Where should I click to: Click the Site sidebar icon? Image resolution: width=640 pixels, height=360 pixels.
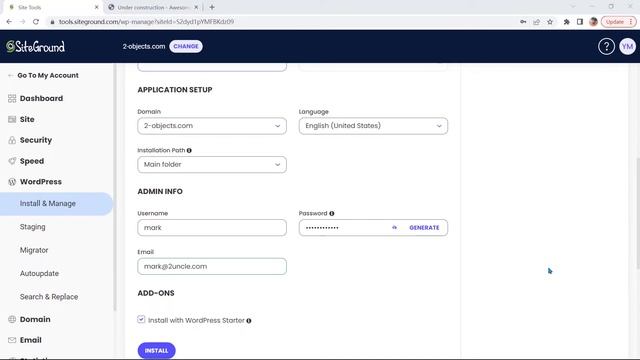tap(12, 119)
